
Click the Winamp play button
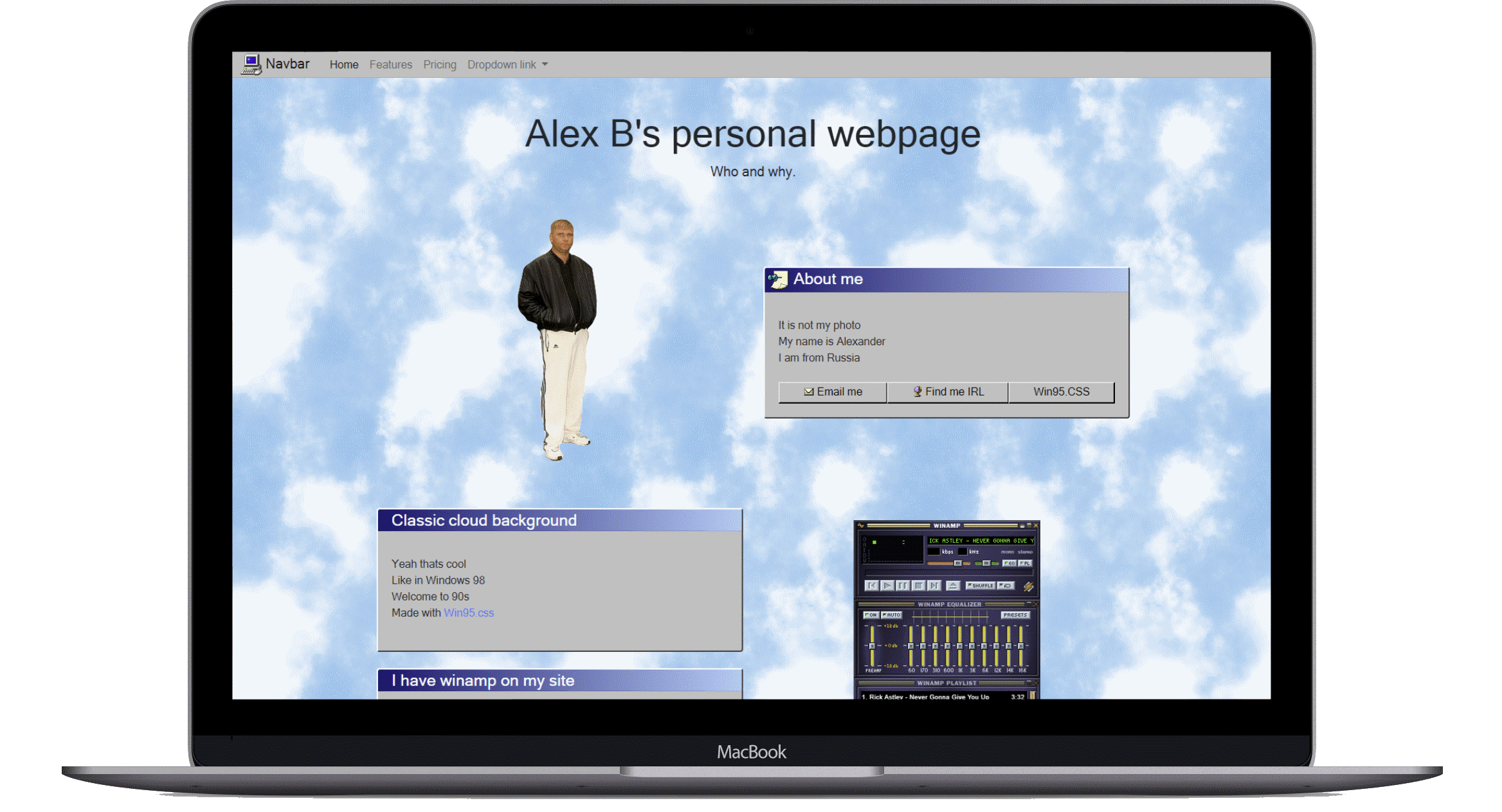[x=887, y=585]
